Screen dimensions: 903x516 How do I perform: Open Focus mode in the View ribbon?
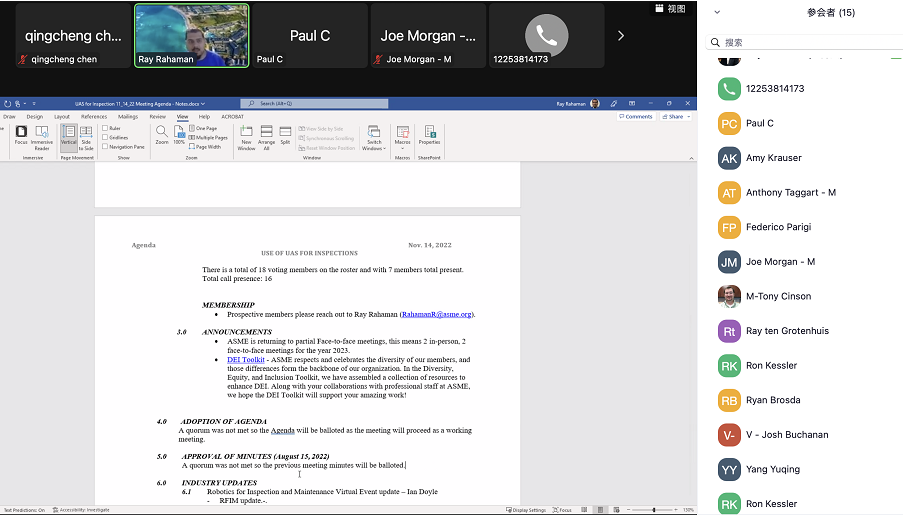click(21, 135)
